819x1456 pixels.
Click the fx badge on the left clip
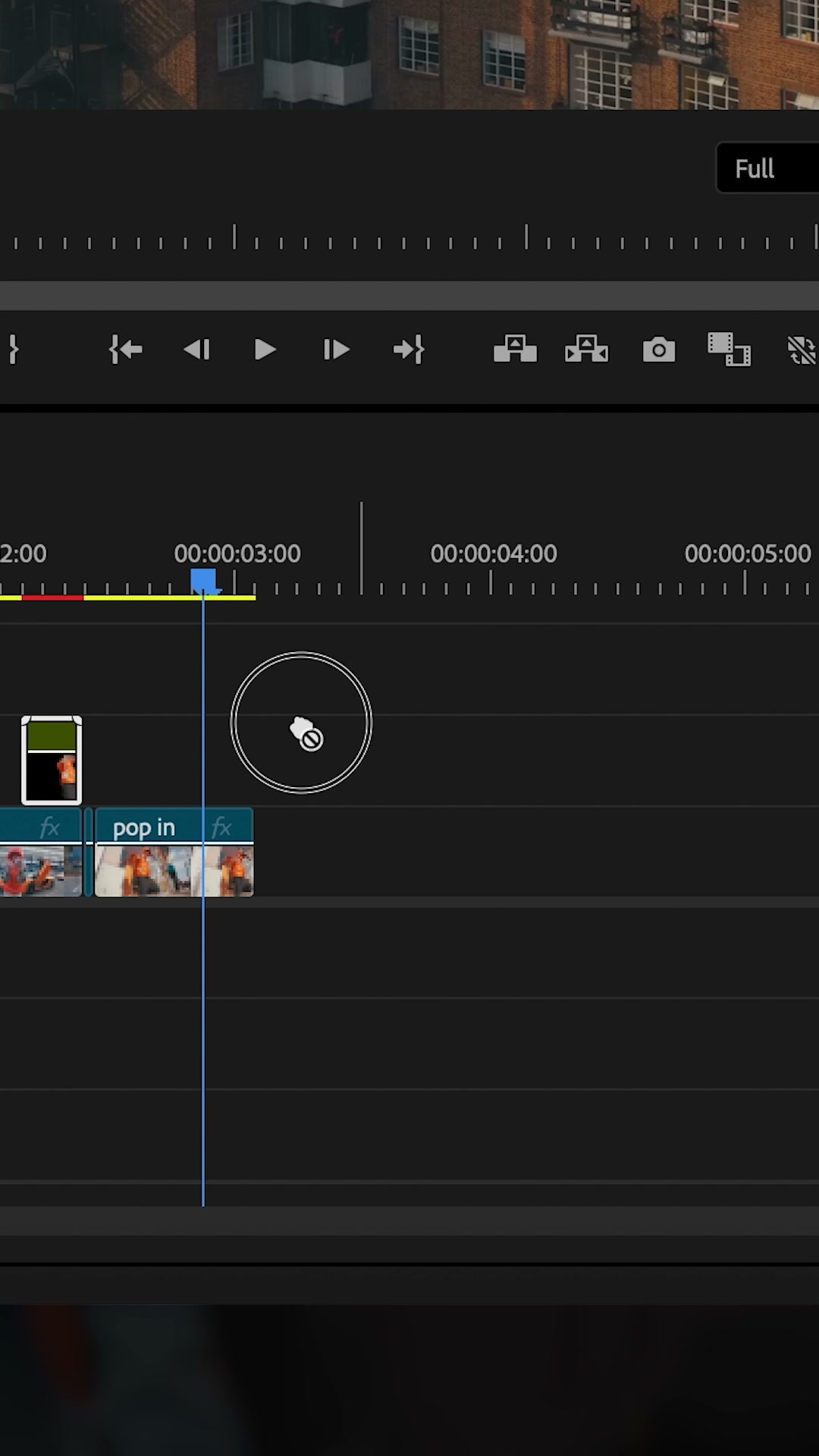point(49,827)
